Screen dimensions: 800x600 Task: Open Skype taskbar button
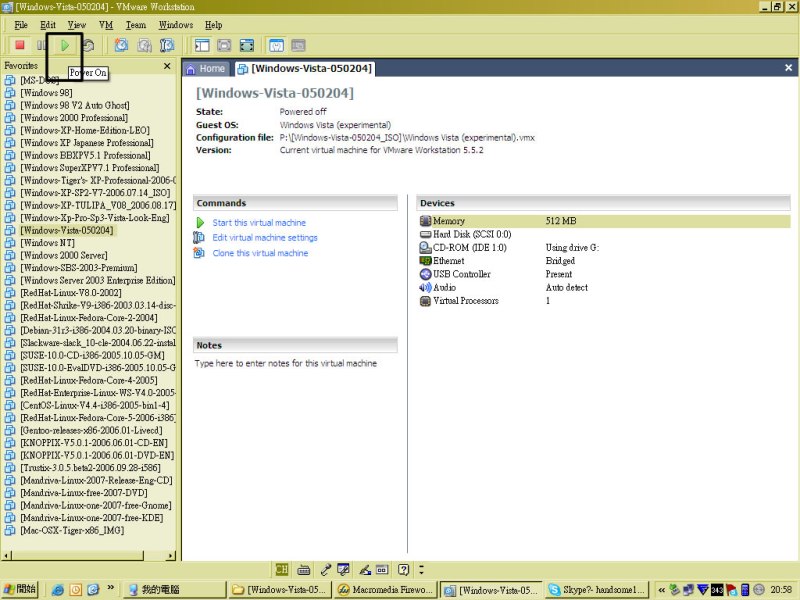tap(596, 589)
